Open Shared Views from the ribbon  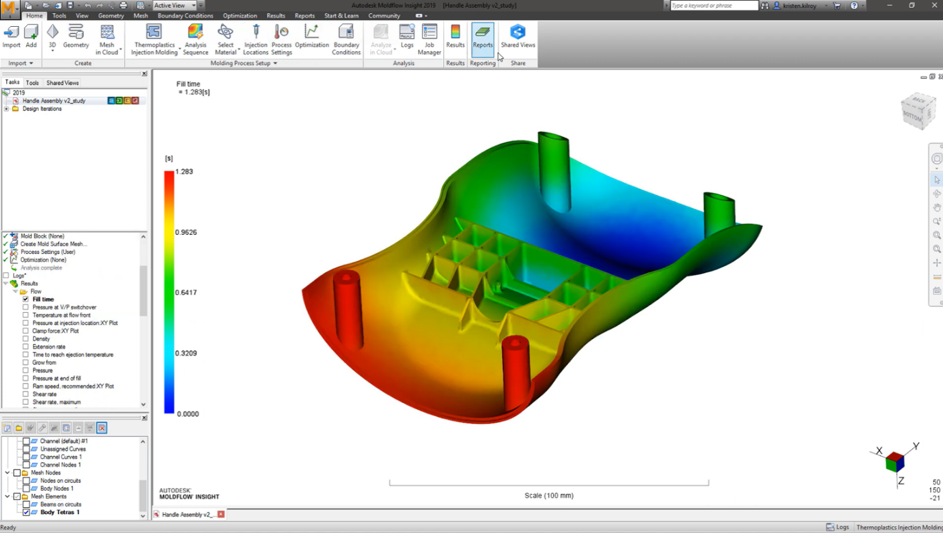[518, 36]
